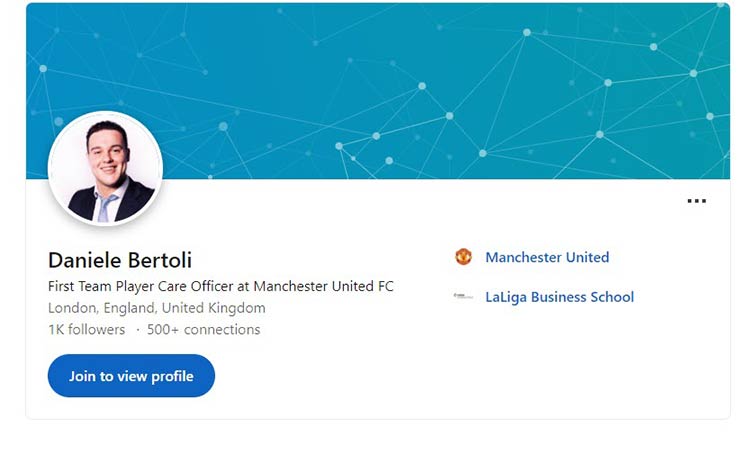Click the Join to view profile button
The image size is (740, 464).
click(x=131, y=376)
